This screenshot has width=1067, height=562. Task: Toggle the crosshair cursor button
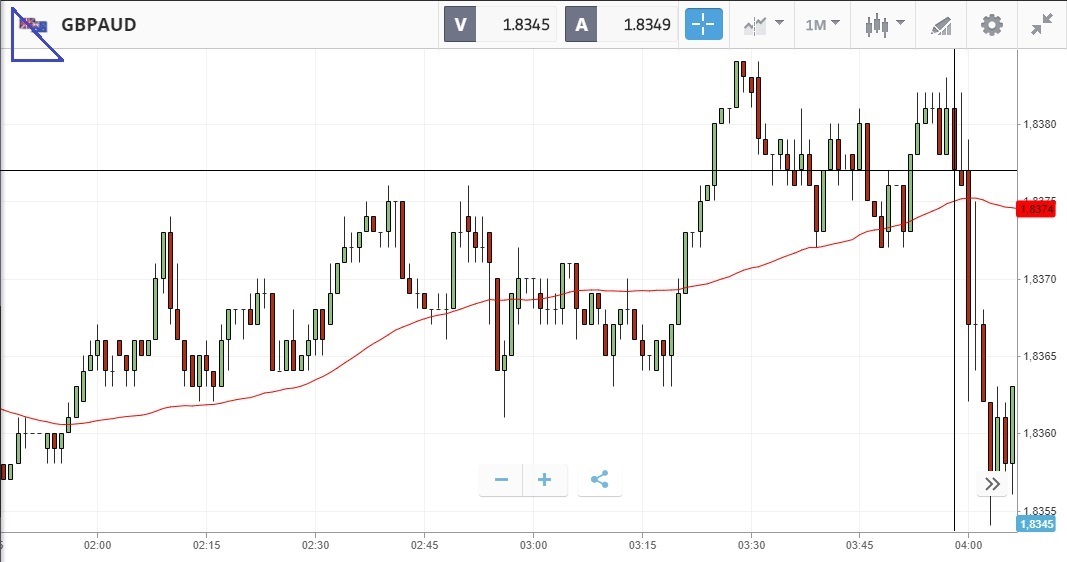click(x=703, y=25)
